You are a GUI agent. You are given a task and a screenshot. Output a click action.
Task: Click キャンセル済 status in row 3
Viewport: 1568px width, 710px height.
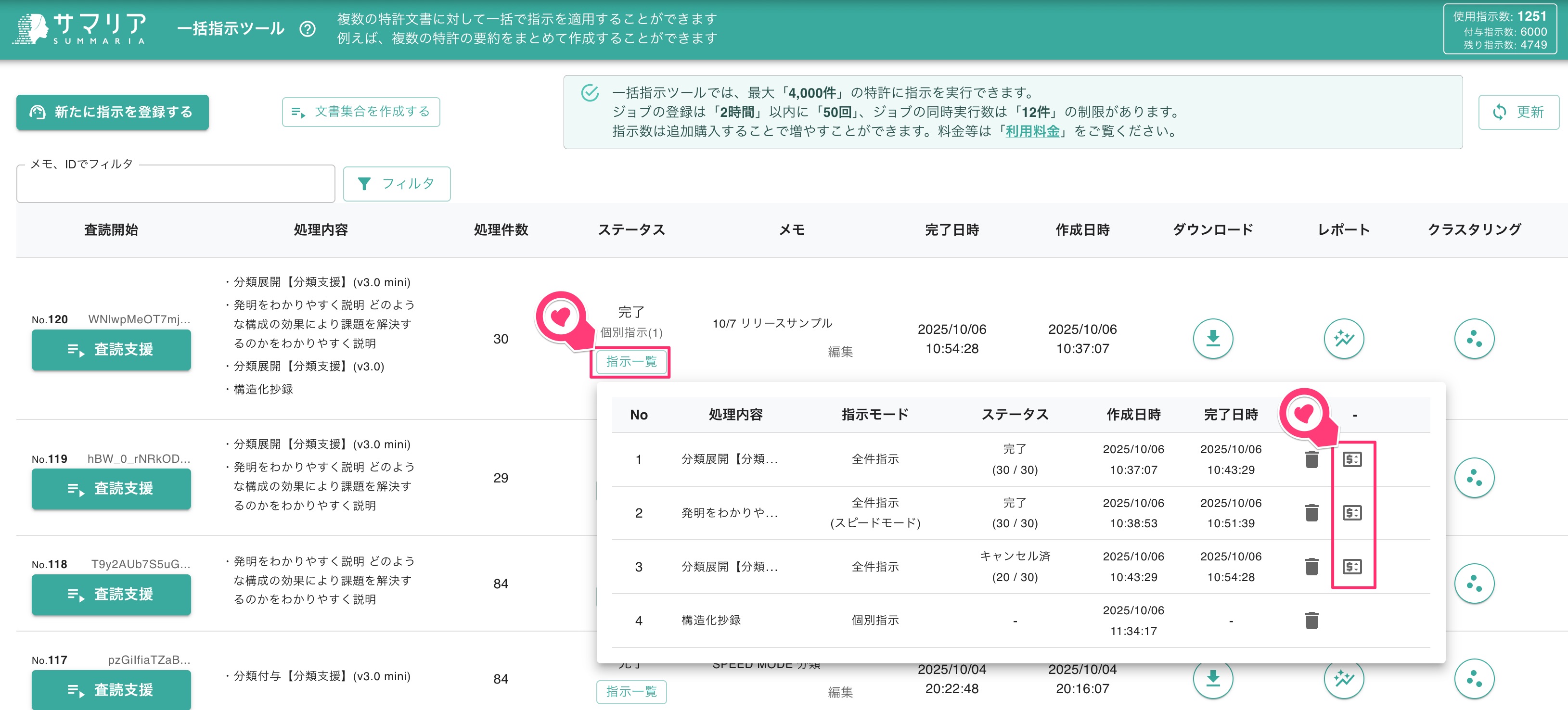point(1015,556)
